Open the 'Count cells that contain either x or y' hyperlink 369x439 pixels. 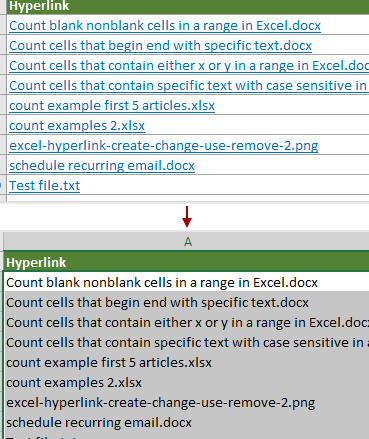point(189,66)
